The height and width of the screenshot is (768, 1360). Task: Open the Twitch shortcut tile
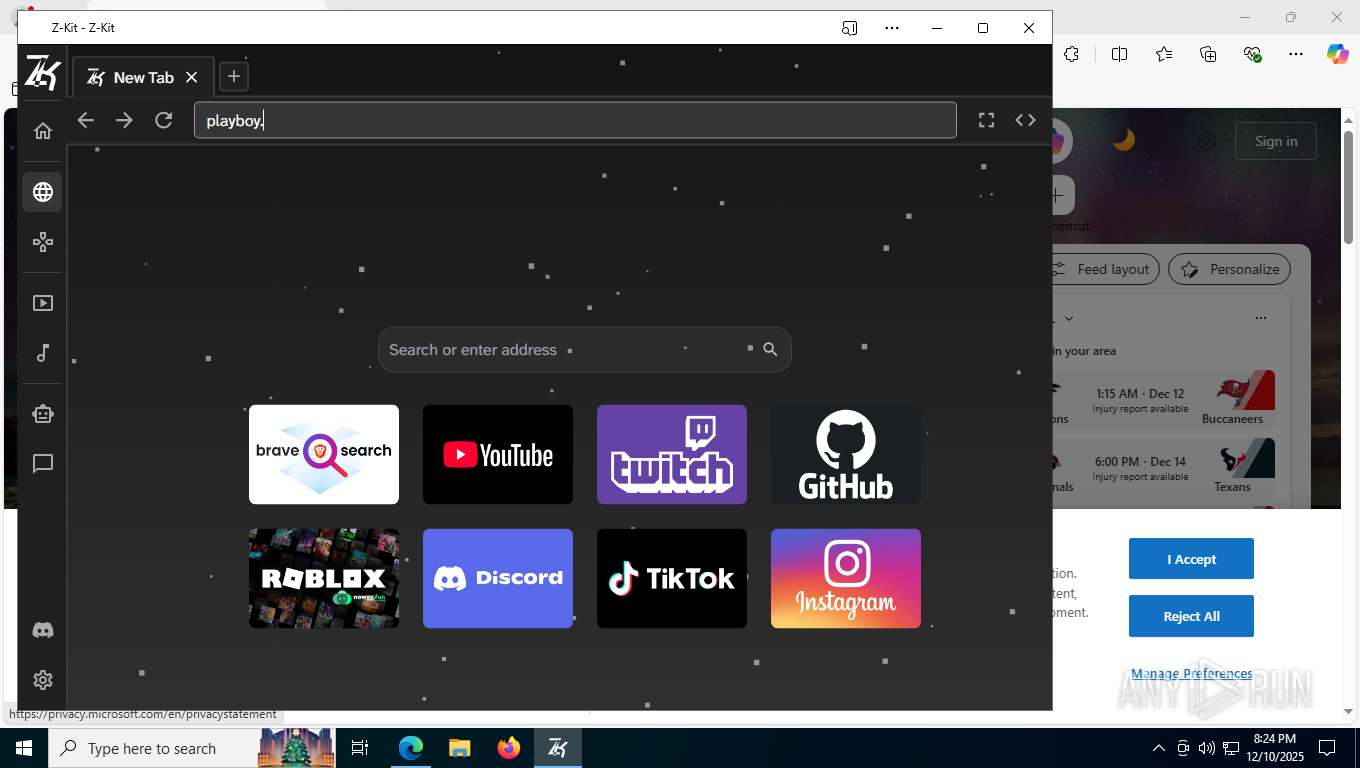tap(672, 454)
